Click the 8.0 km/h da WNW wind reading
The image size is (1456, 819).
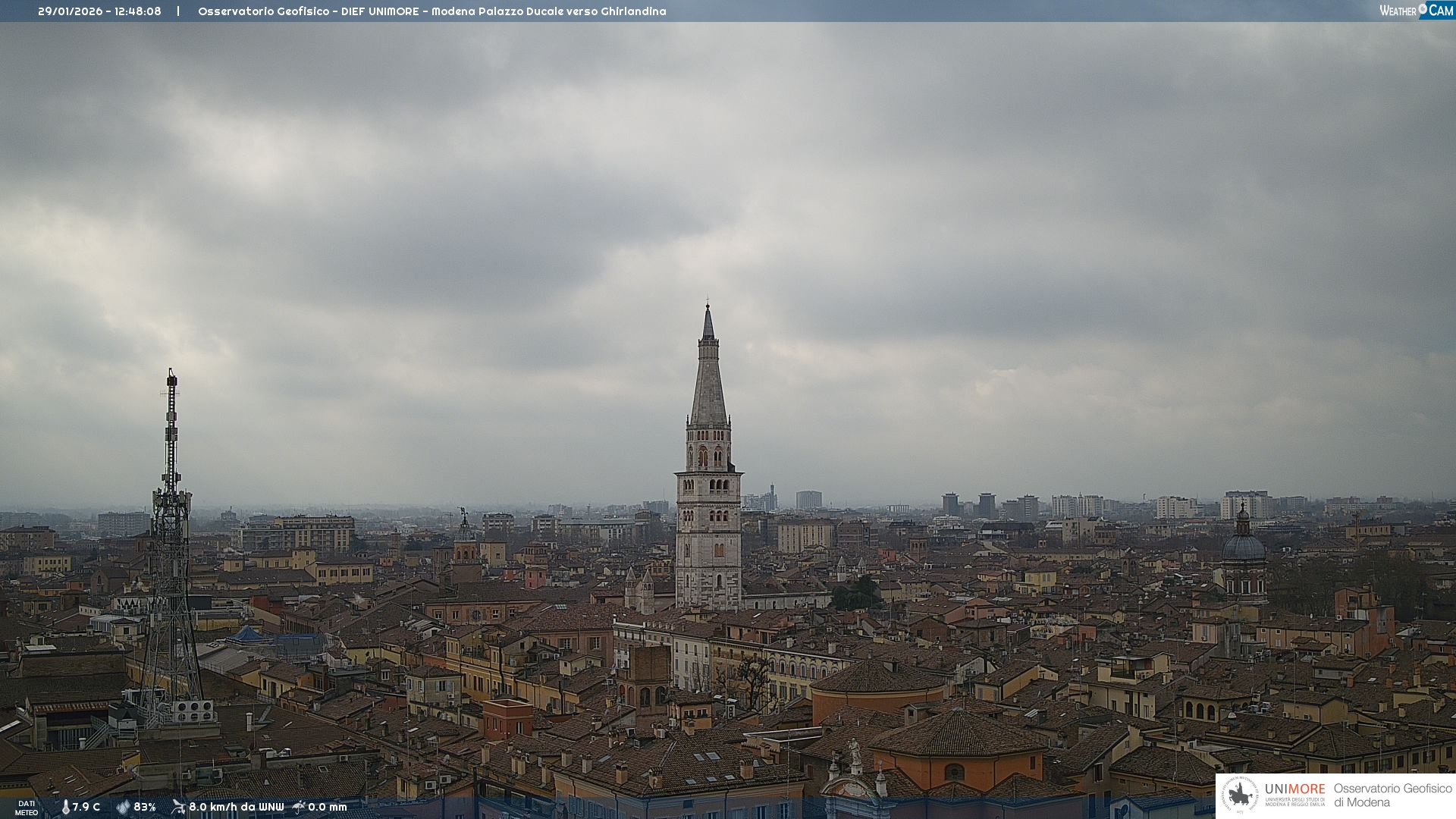tap(236, 807)
